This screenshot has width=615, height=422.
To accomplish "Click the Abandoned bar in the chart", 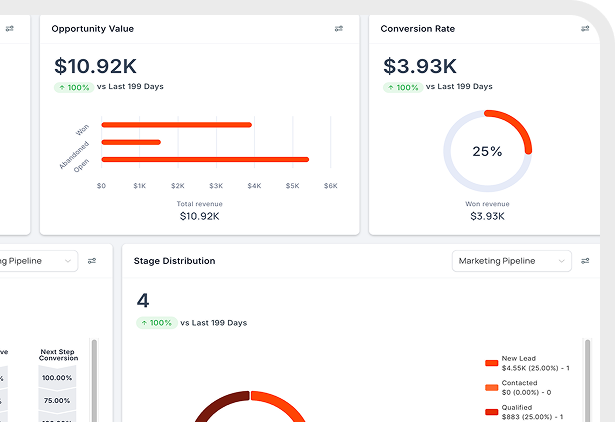I will (x=131, y=142).
